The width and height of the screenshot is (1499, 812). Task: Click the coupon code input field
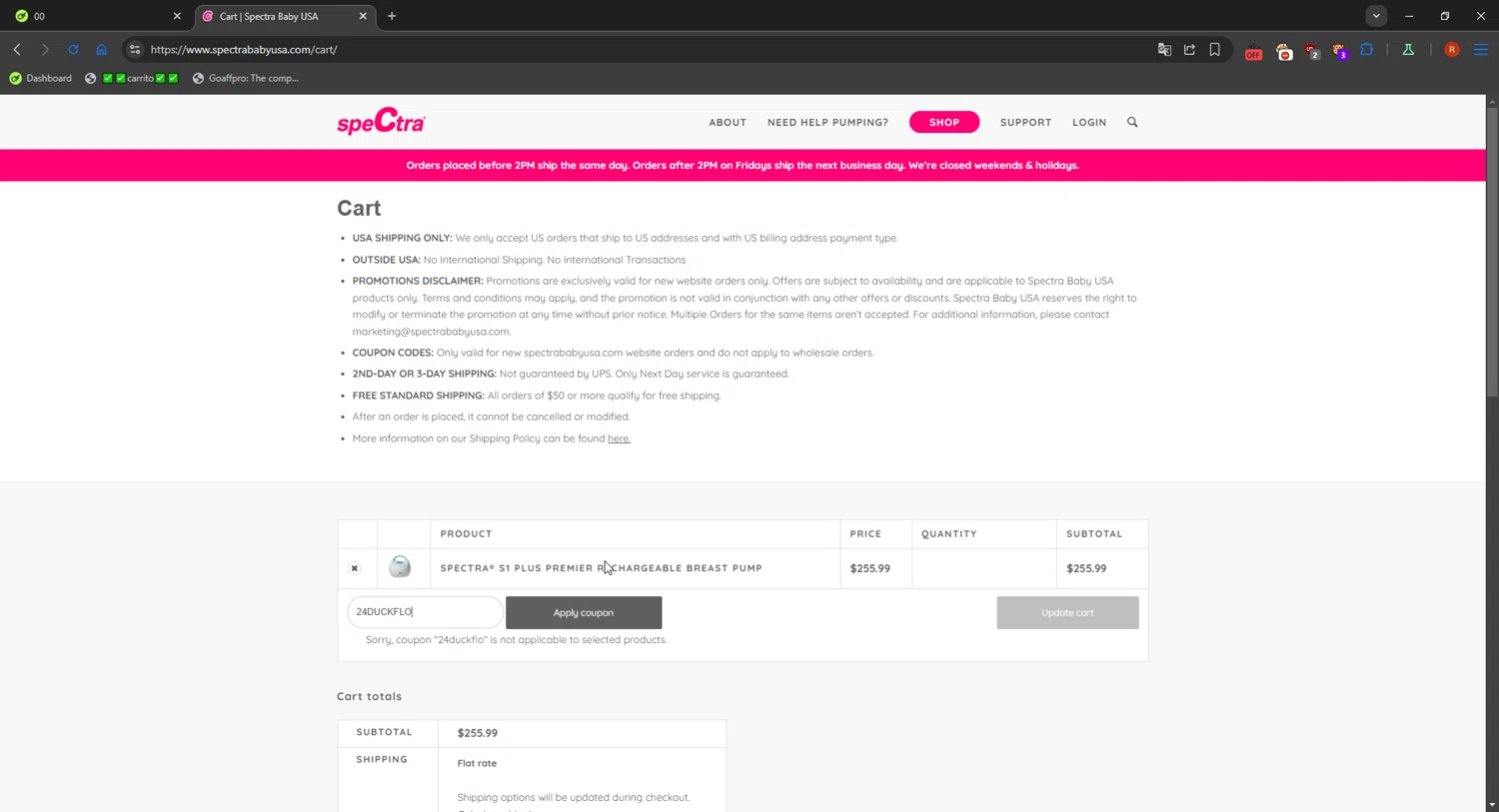(x=425, y=612)
